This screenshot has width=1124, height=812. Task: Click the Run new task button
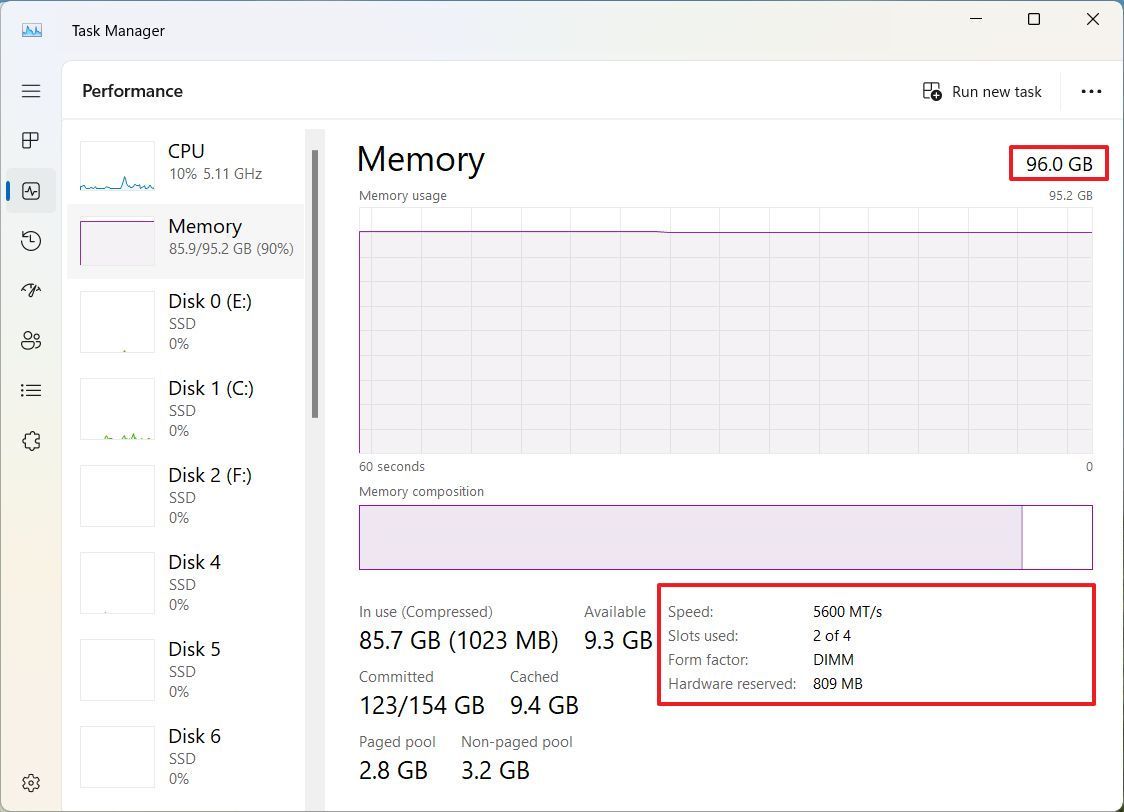tap(983, 91)
